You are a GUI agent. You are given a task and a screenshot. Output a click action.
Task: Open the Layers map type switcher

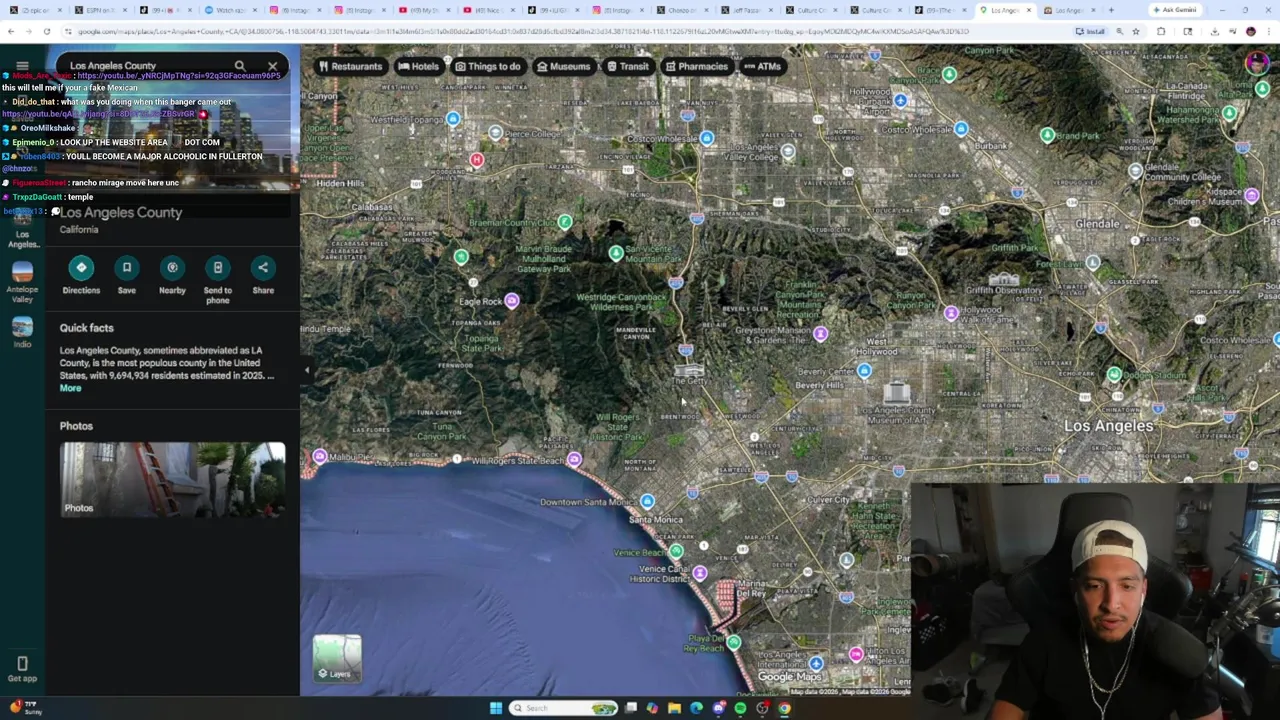(337, 658)
